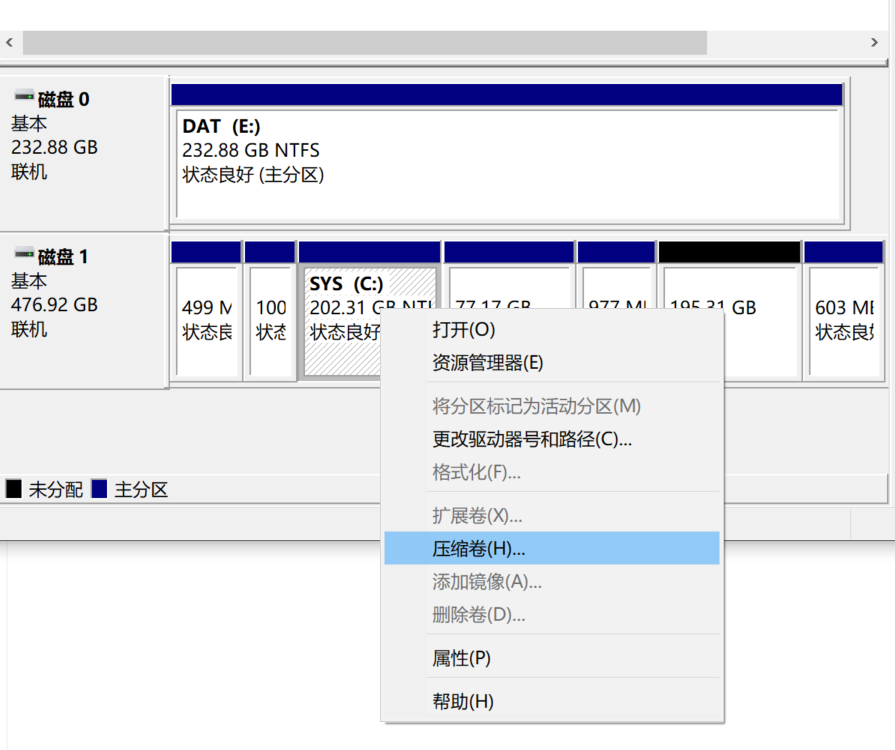
Task: Choose 打开(O) from the context menu
Action: [x=552, y=329]
